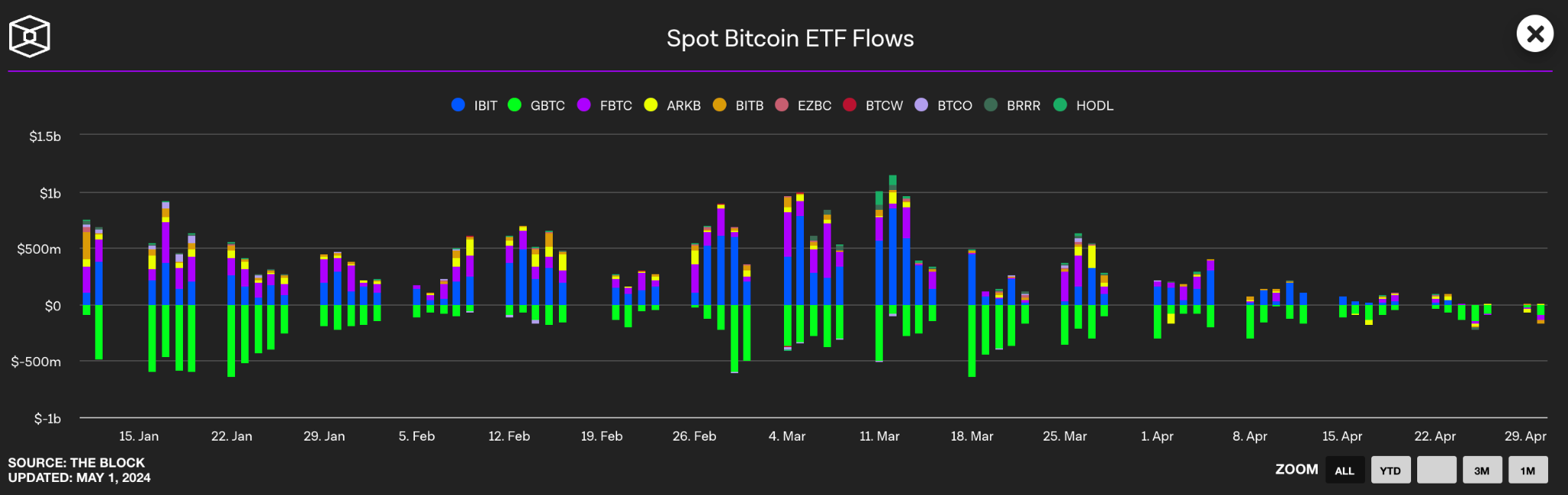This screenshot has height=495, width=1568.
Task: Select the YTD zoom option
Action: [1390, 470]
